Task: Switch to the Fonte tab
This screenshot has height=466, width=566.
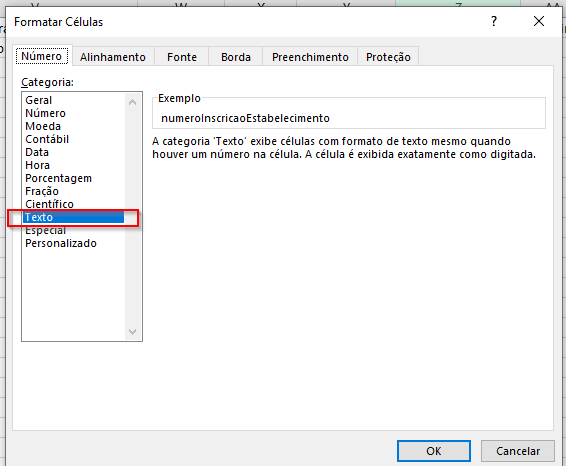Action: tap(182, 57)
